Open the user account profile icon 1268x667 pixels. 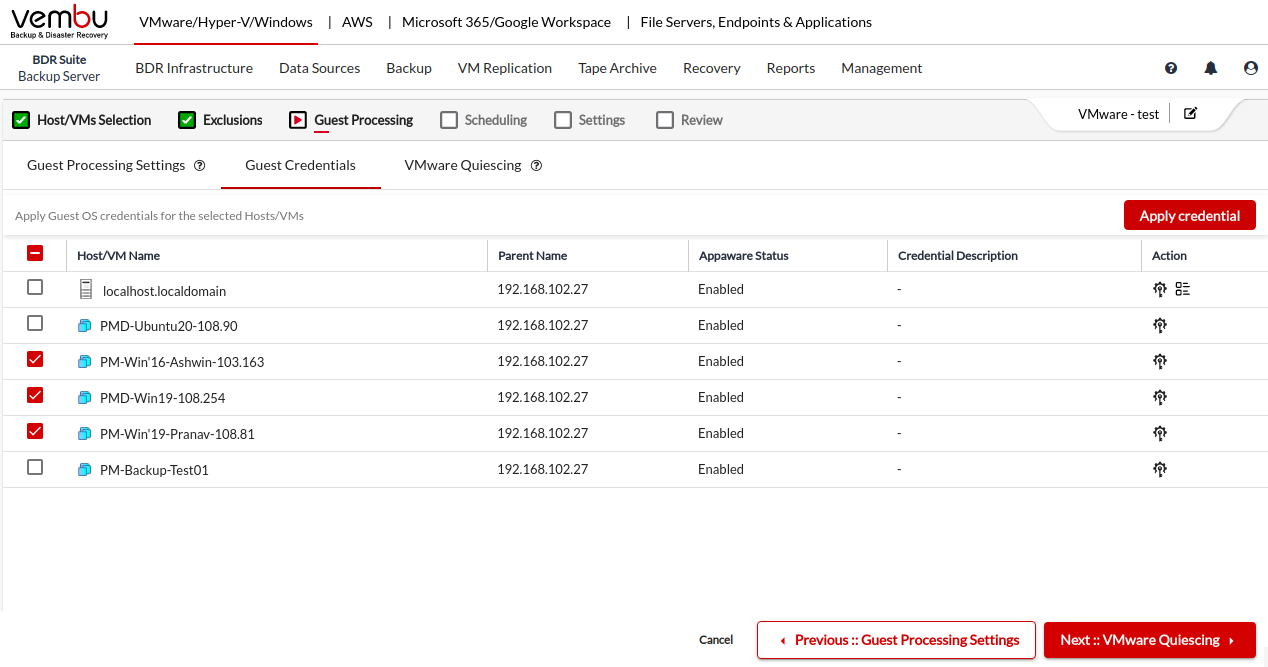[x=1250, y=68]
